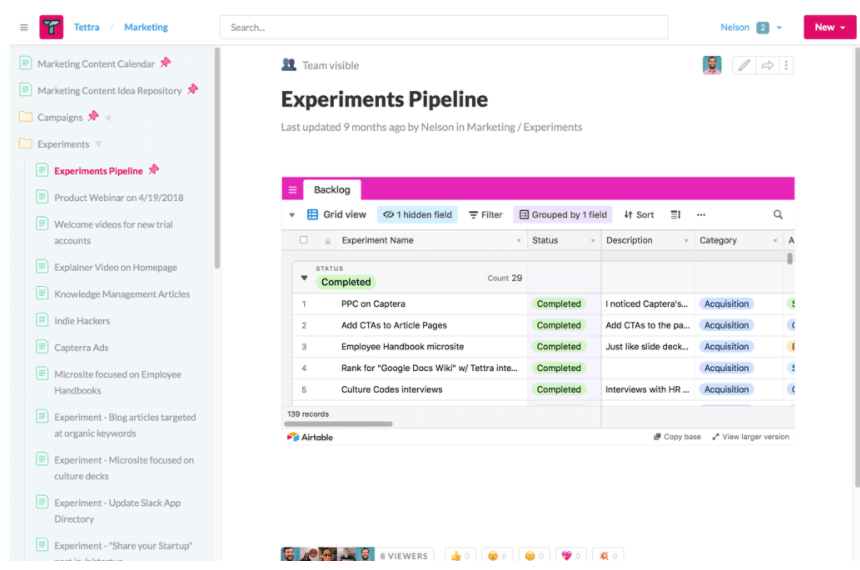Select the Backlog tab

point(332,190)
